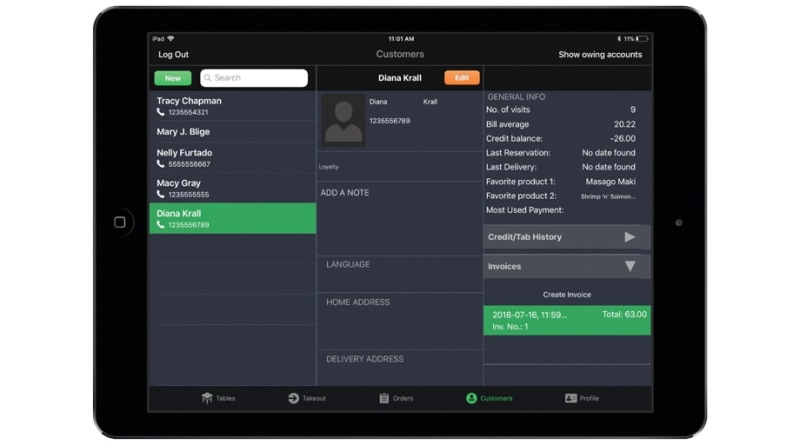Open the Takeout tab icon
Screen dimensions: 800x445
(293, 398)
